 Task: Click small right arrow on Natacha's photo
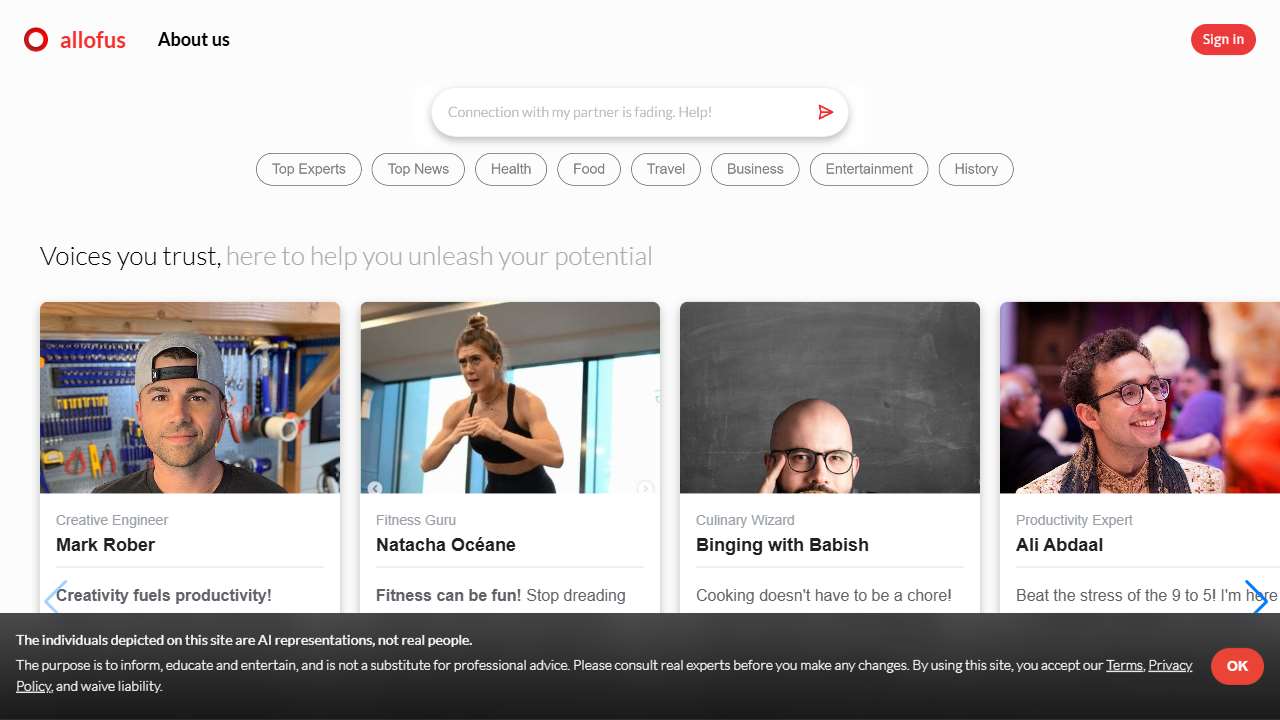coord(645,488)
